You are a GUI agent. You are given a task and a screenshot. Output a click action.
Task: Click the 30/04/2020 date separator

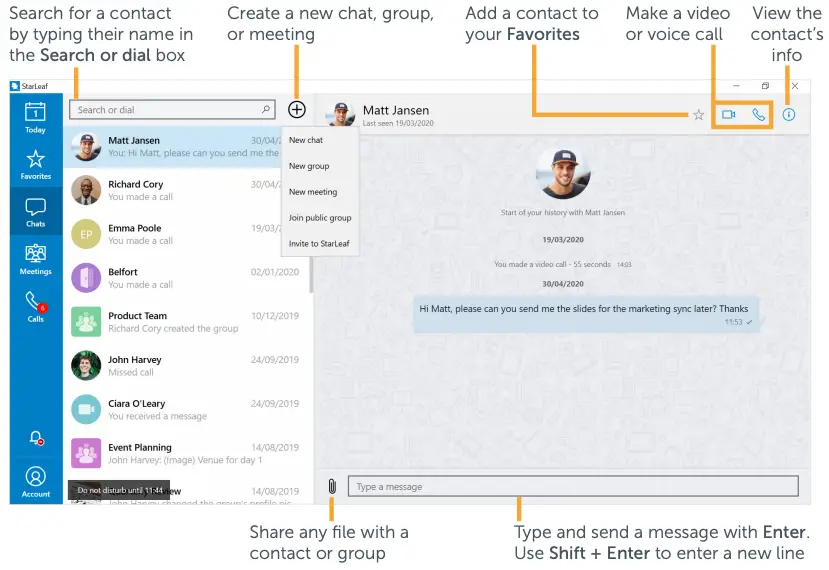pyautogui.click(x=563, y=283)
